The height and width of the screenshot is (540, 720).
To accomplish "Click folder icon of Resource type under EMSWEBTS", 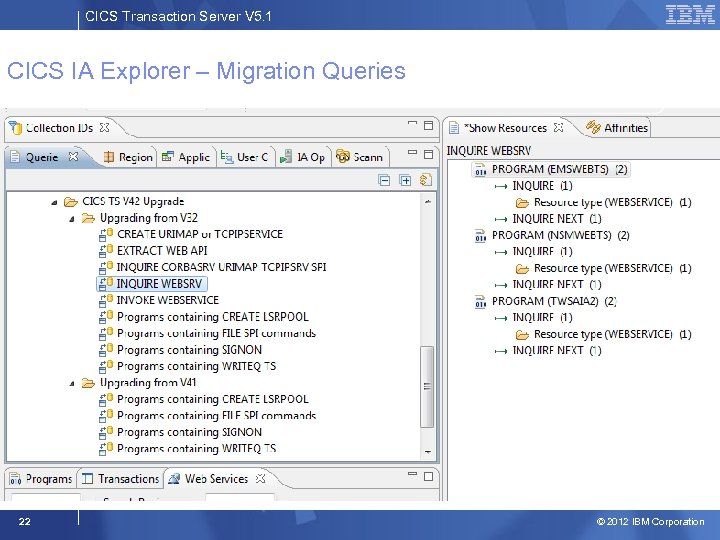I will pos(522,202).
